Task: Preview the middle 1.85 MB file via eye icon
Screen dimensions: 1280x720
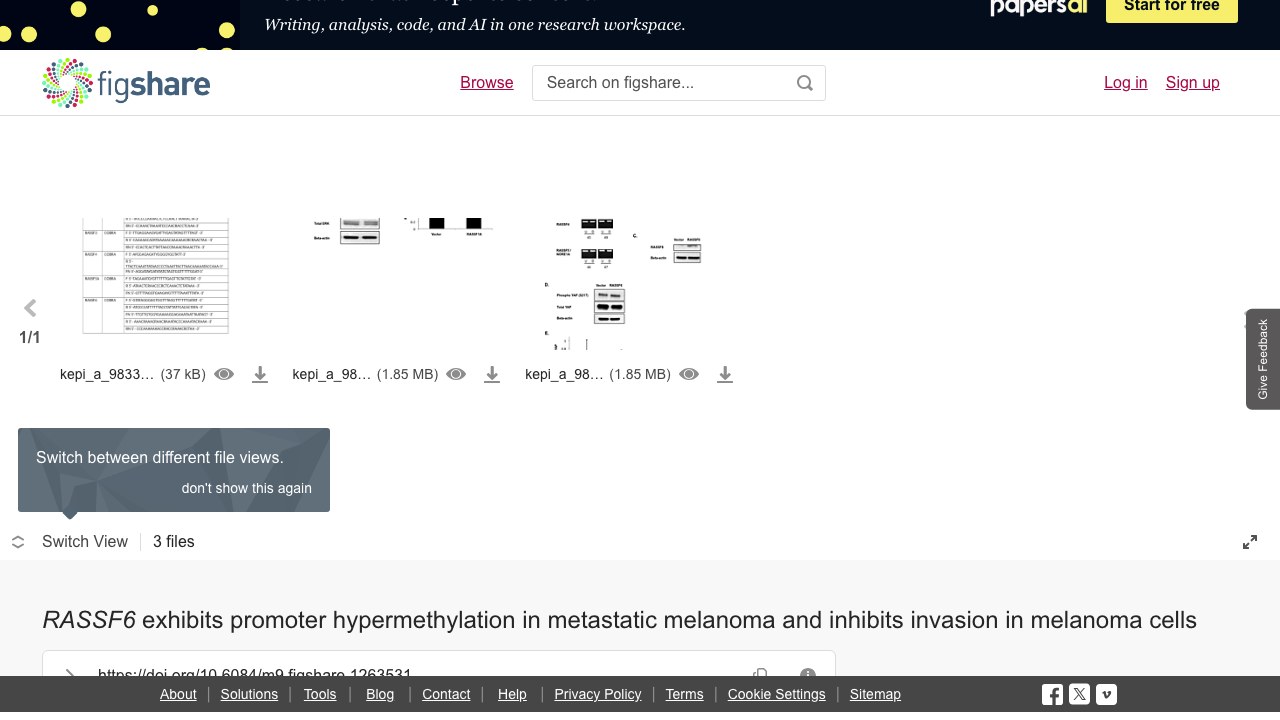Action: [x=456, y=374]
